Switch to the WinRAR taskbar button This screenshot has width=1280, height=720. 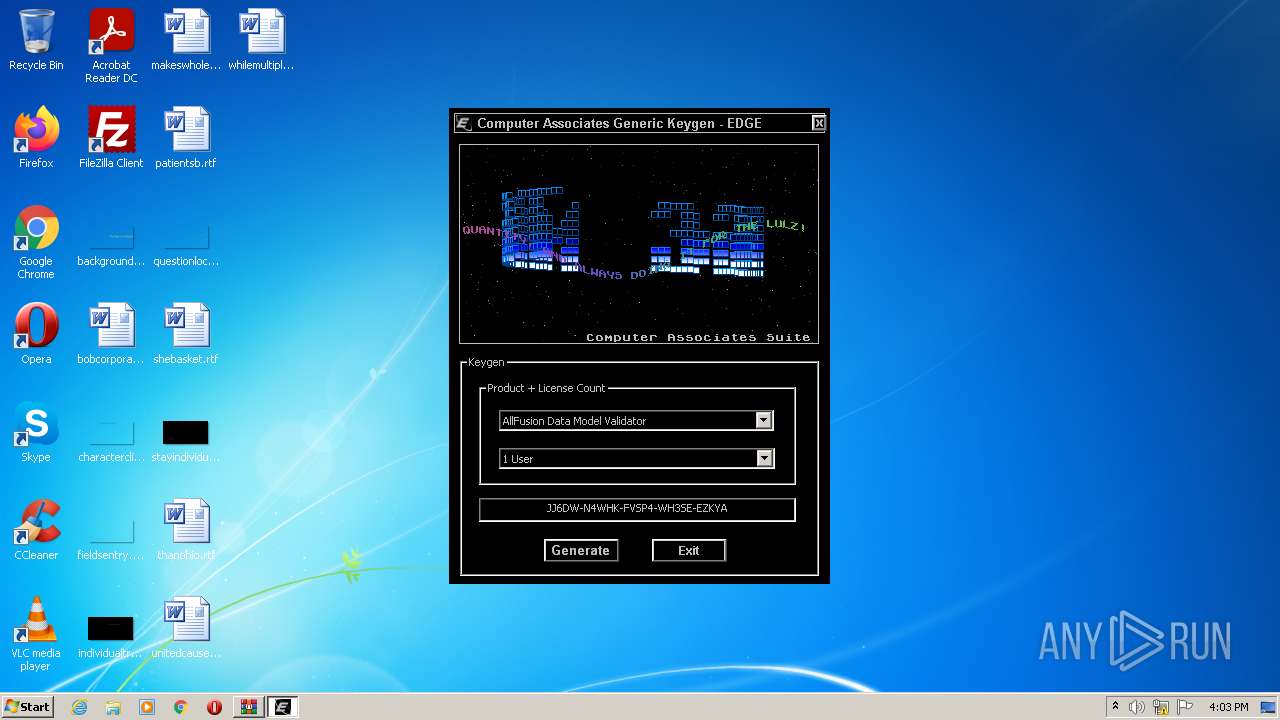(x=248, y=707)
